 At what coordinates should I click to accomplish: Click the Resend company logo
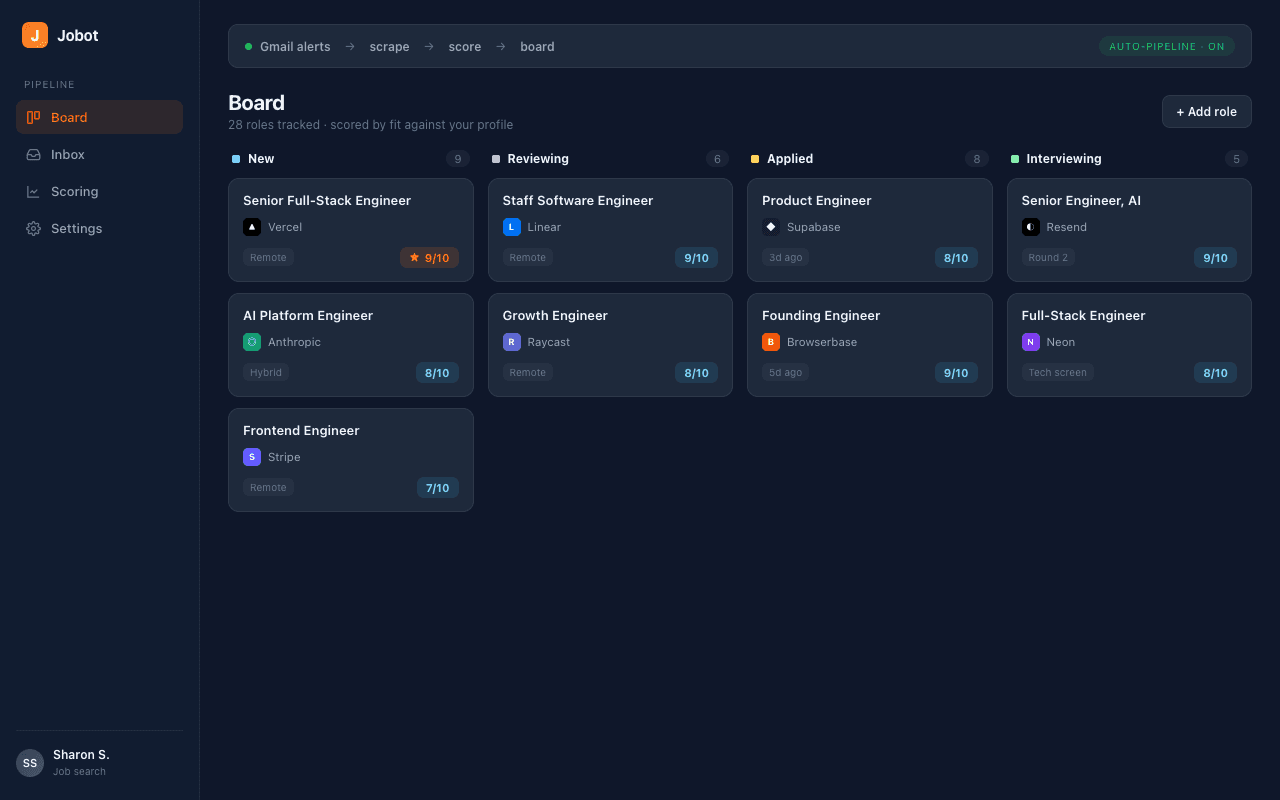[x=1031, y=227]
